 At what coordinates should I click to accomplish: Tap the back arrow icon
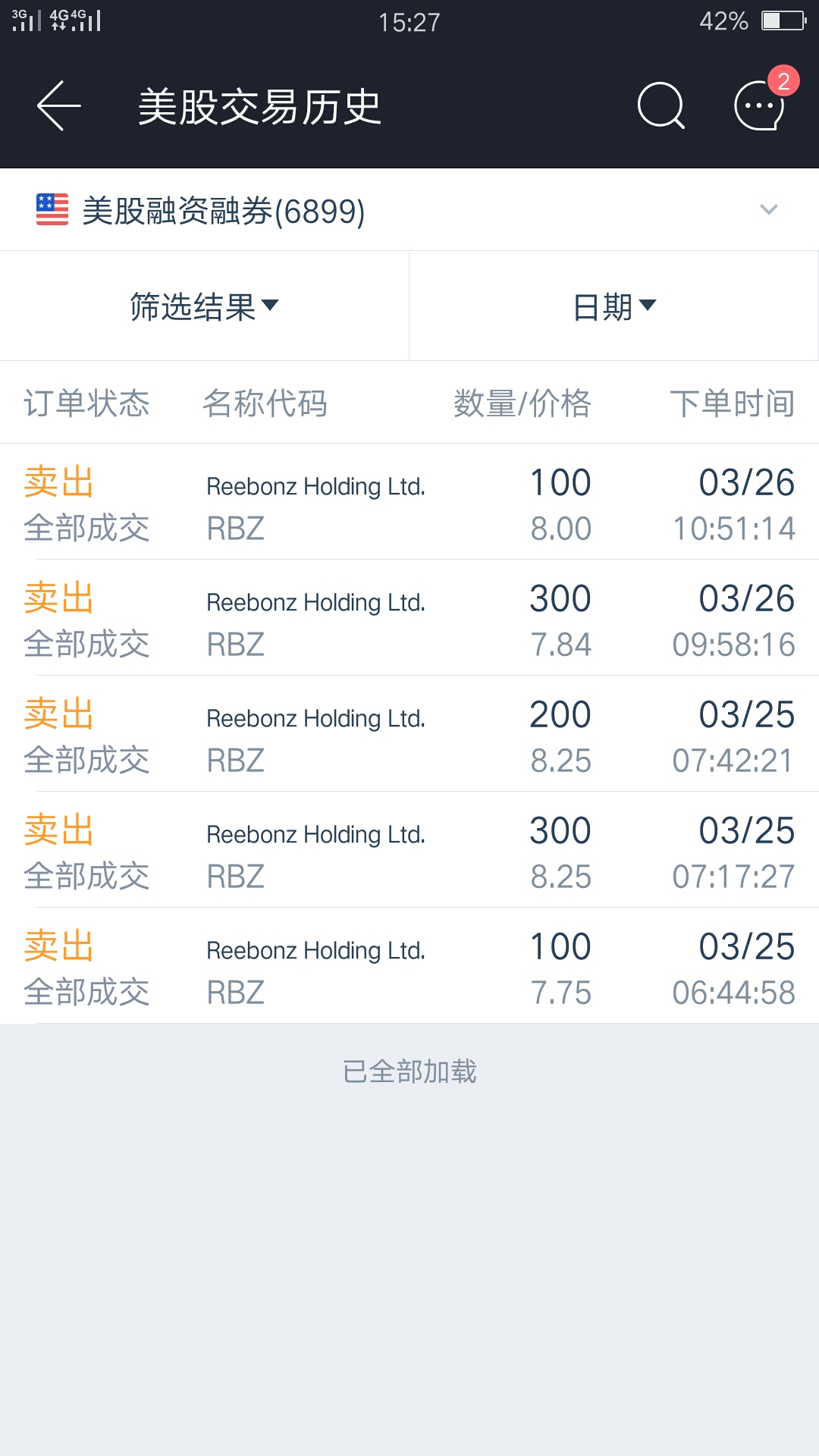[x=59, y=106]
